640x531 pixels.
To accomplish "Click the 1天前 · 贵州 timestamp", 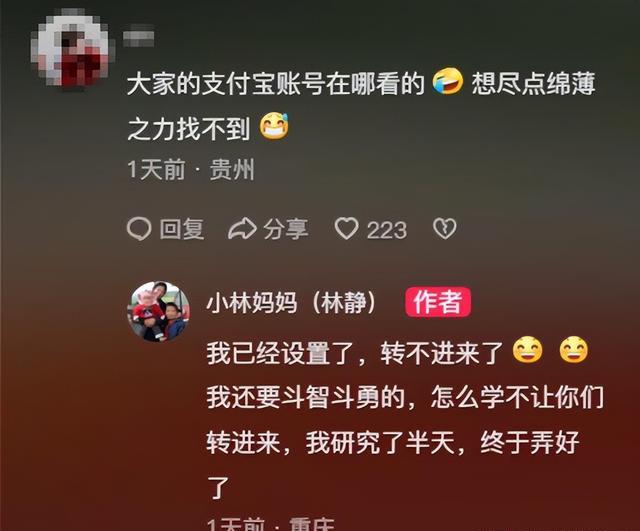I will pos(191,170).
